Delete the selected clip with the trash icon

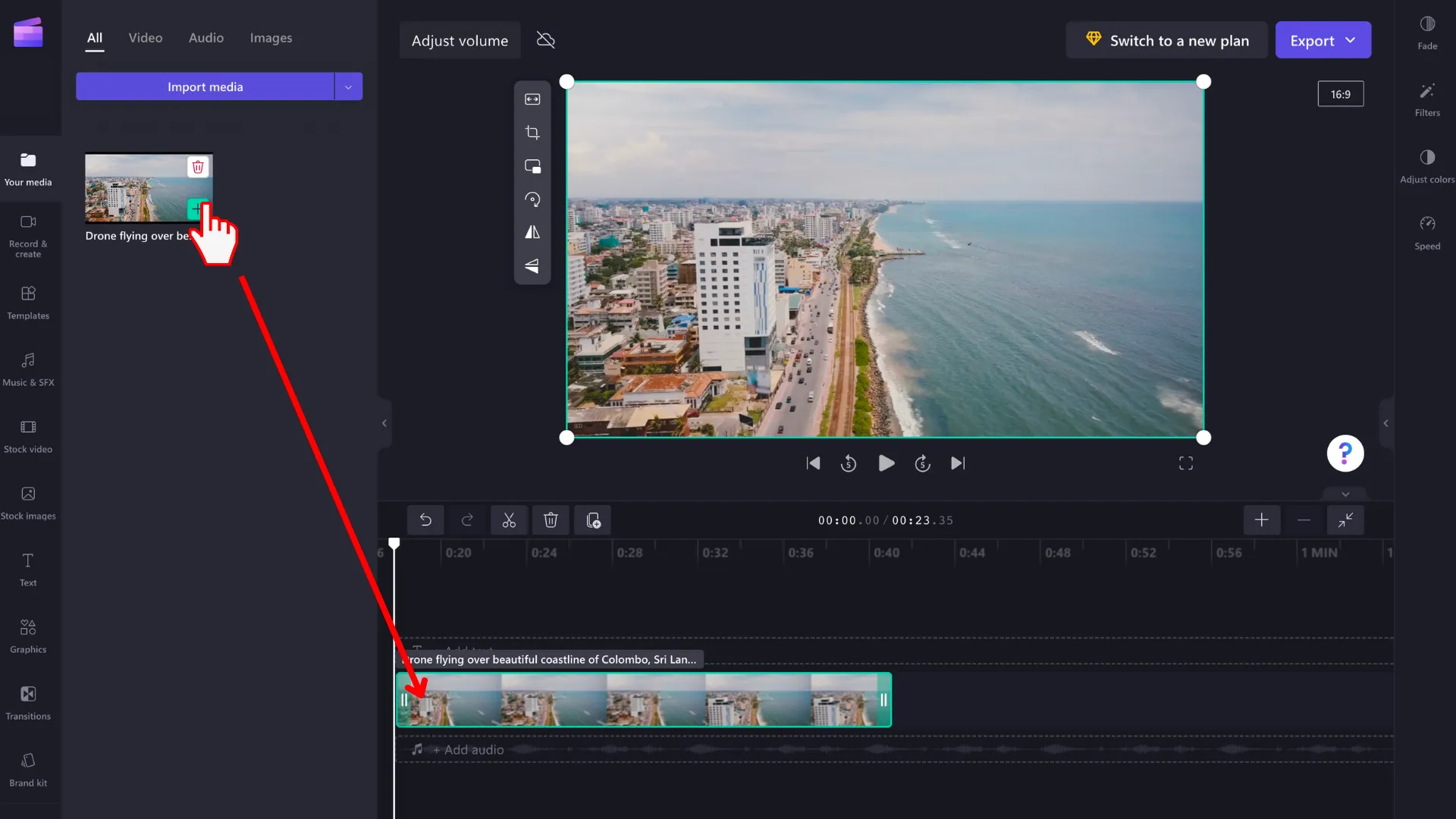(551, 520)
